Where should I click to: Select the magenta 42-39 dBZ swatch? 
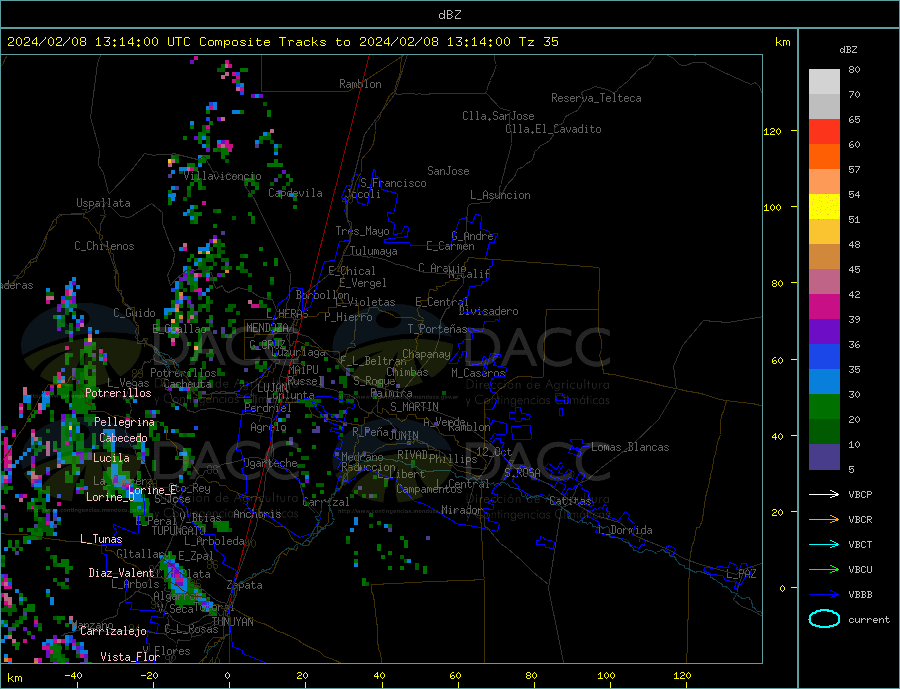tap(824, 307)
